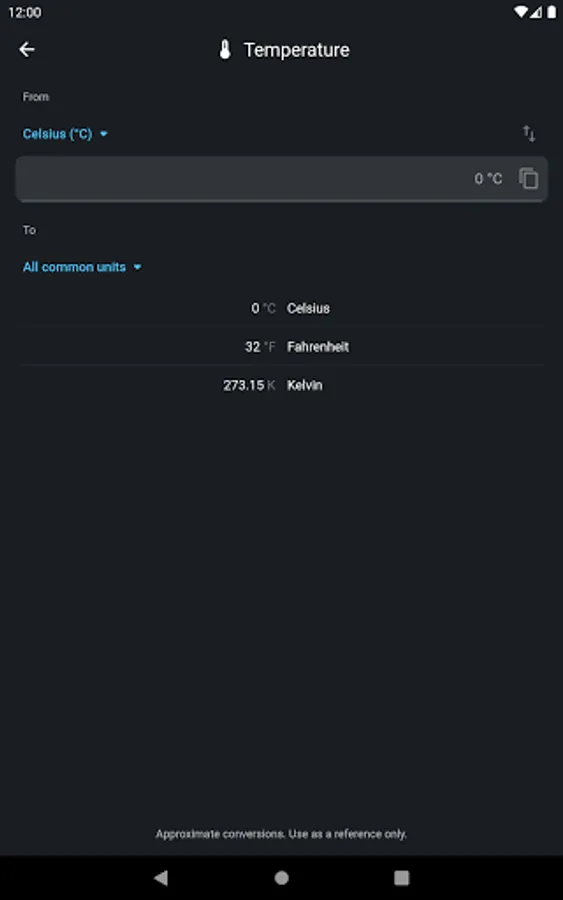Click the Temperature title text
This screenshot has height=900, width=563.
[297, 50]
